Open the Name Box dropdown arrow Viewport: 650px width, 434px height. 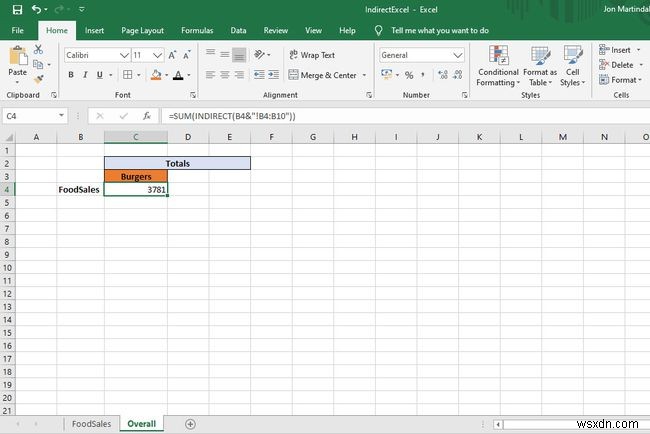[x=61, y=115]
